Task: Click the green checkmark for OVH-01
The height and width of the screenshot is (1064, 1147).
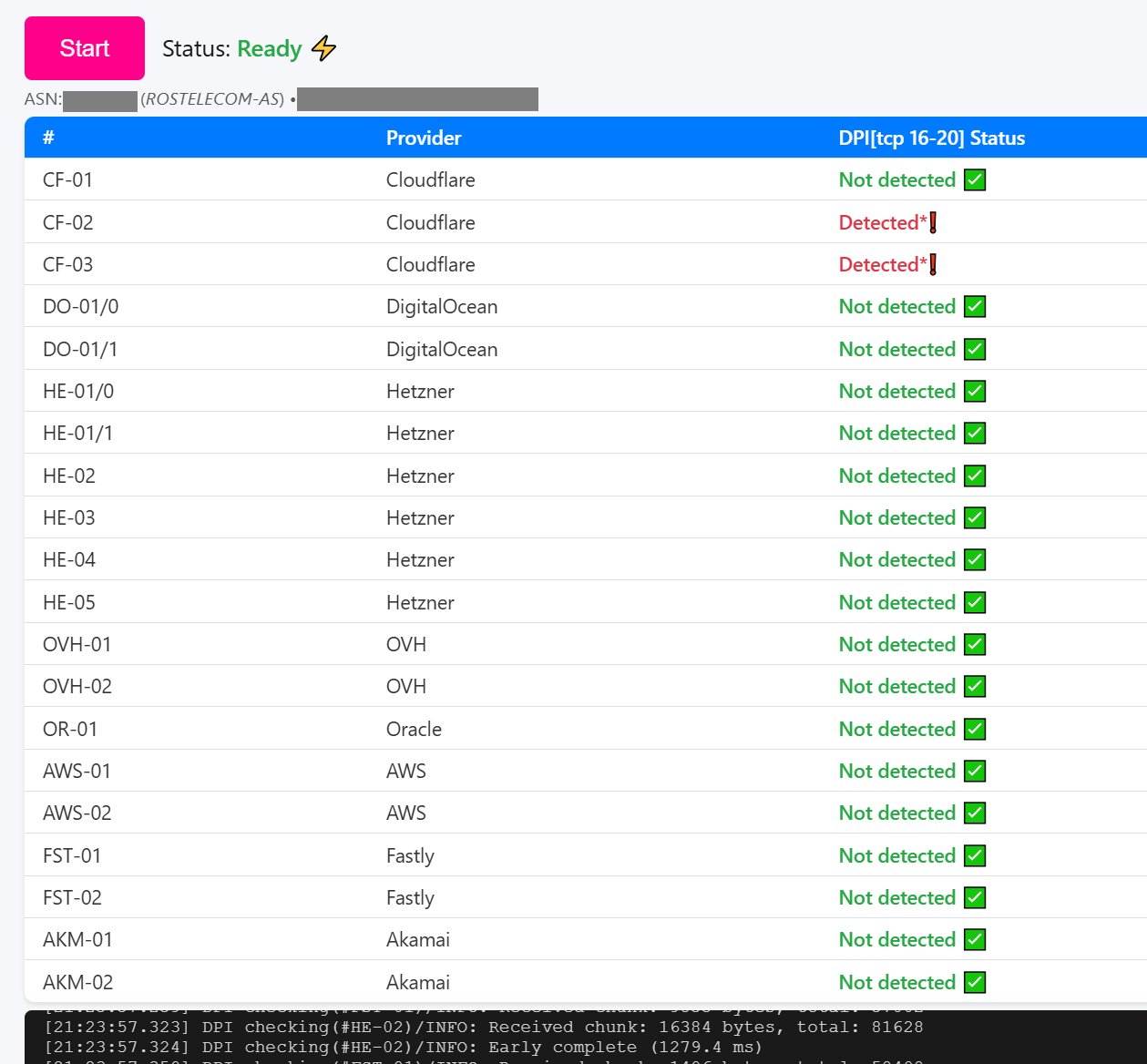Action: point(975,645)
